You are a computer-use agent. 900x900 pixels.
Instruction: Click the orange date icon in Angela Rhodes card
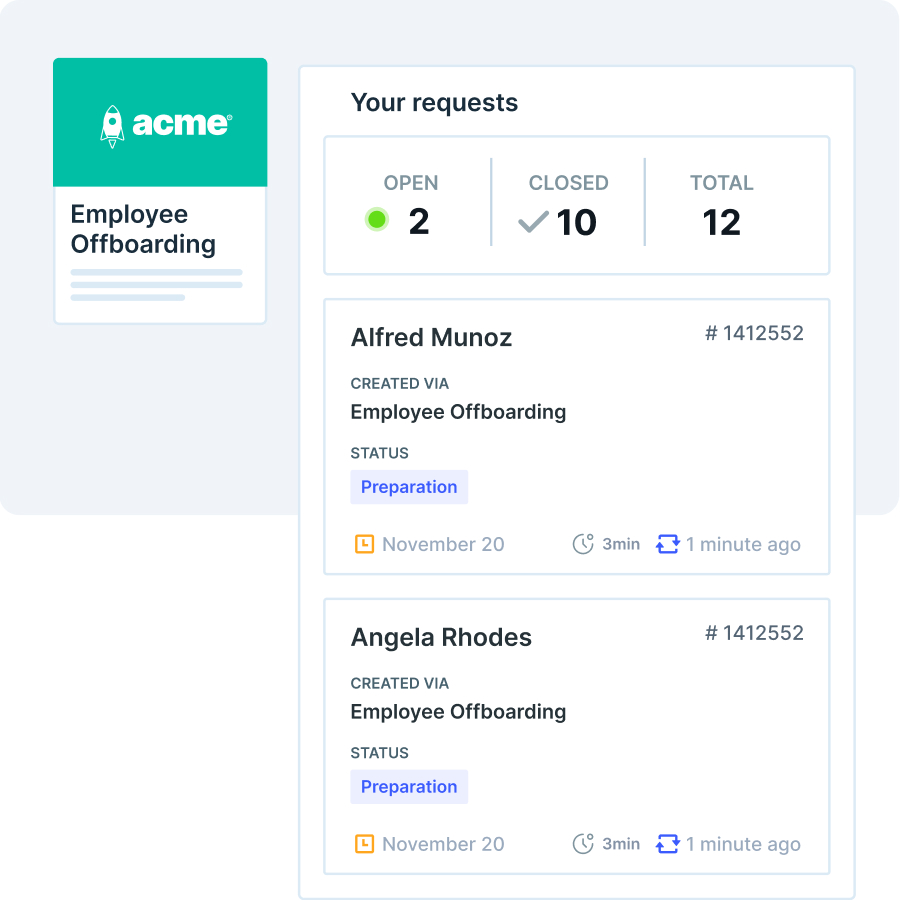(365, 844)
